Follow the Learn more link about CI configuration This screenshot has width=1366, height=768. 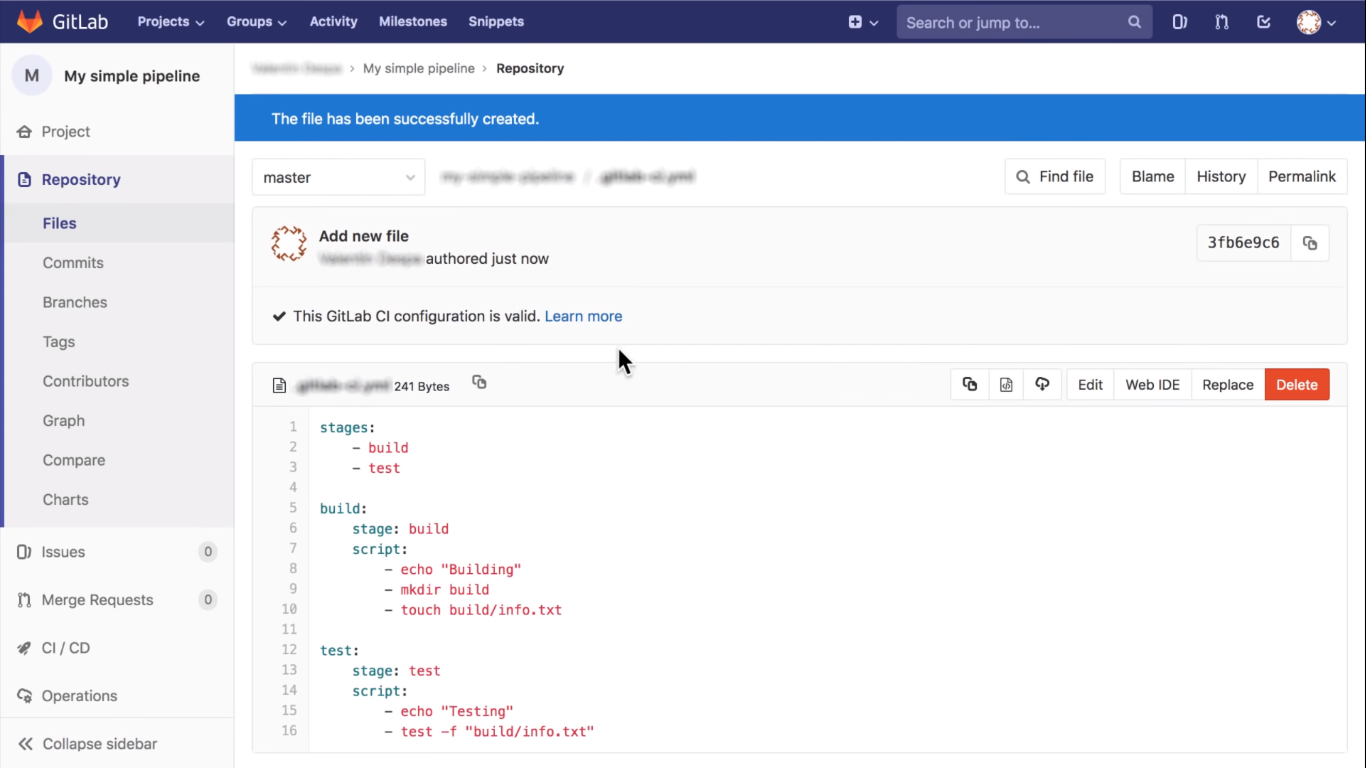583,316
